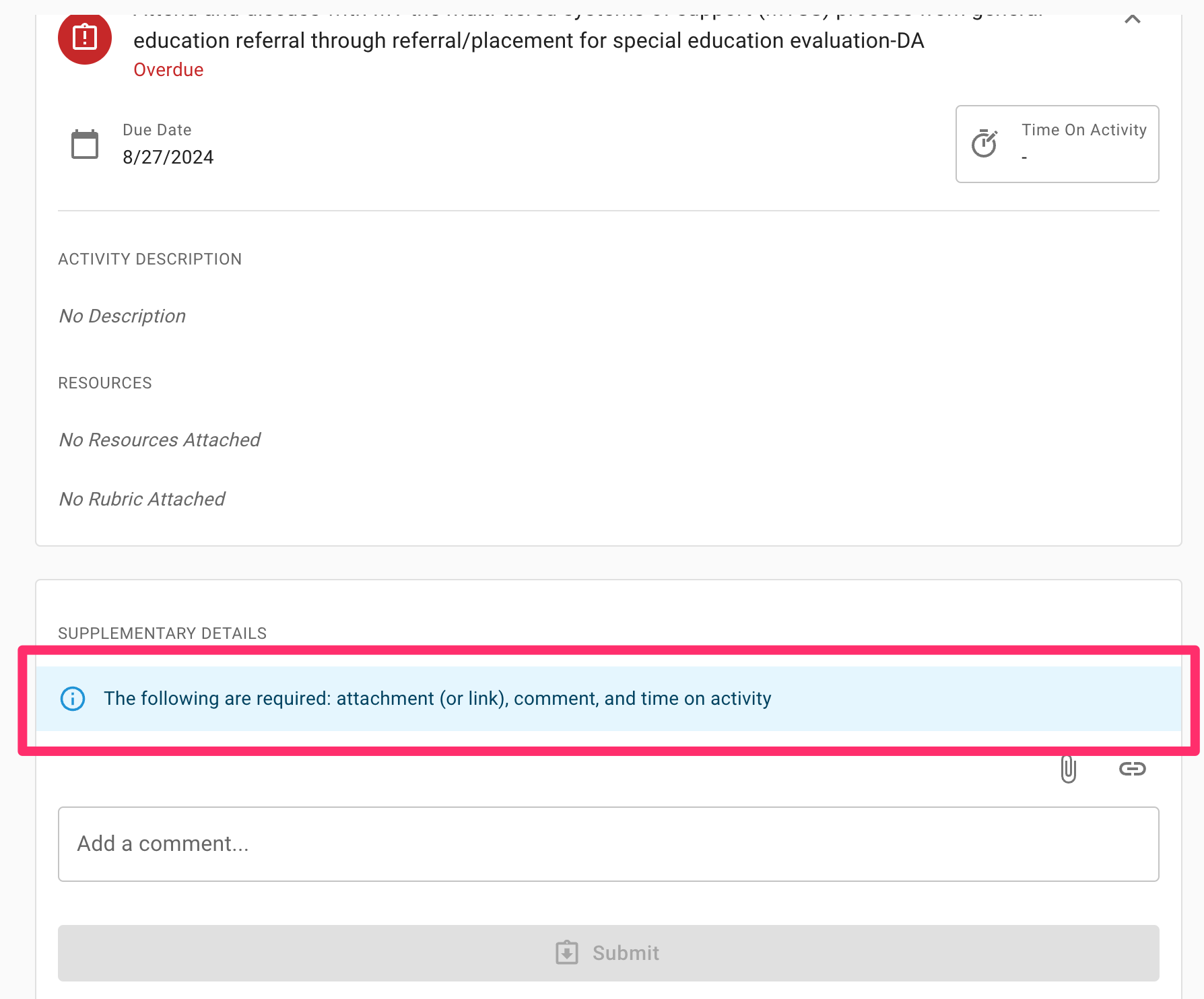The width and height of the screenshot is (1204, 999).
Task: Click the Activity Description heading
Action: point(149,259)
